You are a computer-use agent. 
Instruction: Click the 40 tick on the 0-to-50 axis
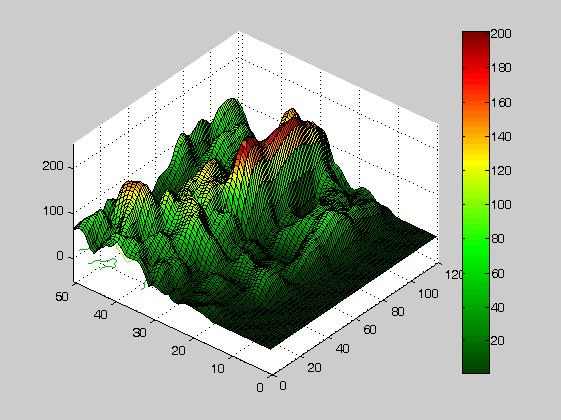(101, 315)
